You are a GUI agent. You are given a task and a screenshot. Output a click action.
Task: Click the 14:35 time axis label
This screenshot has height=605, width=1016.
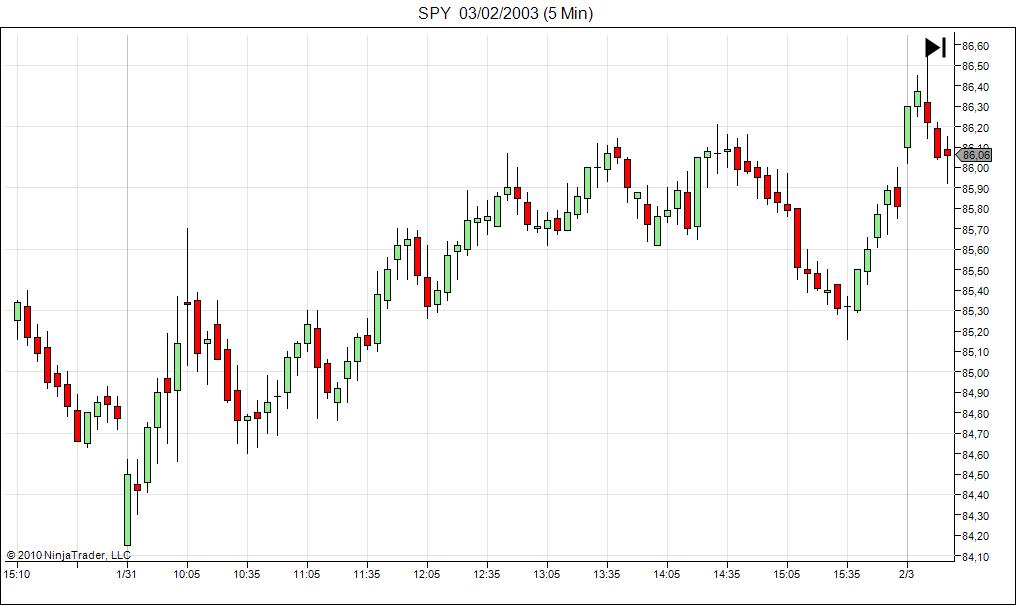(x=726, y=574)
